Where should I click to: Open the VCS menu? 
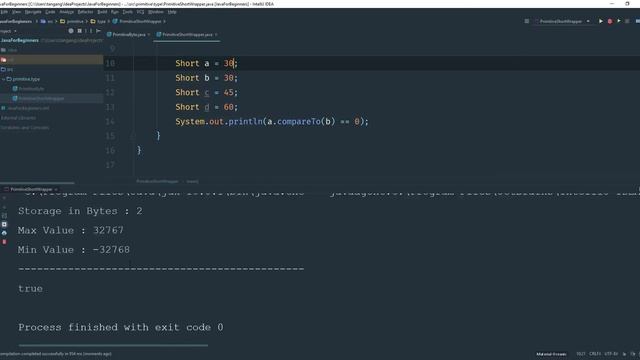point(140,12)
